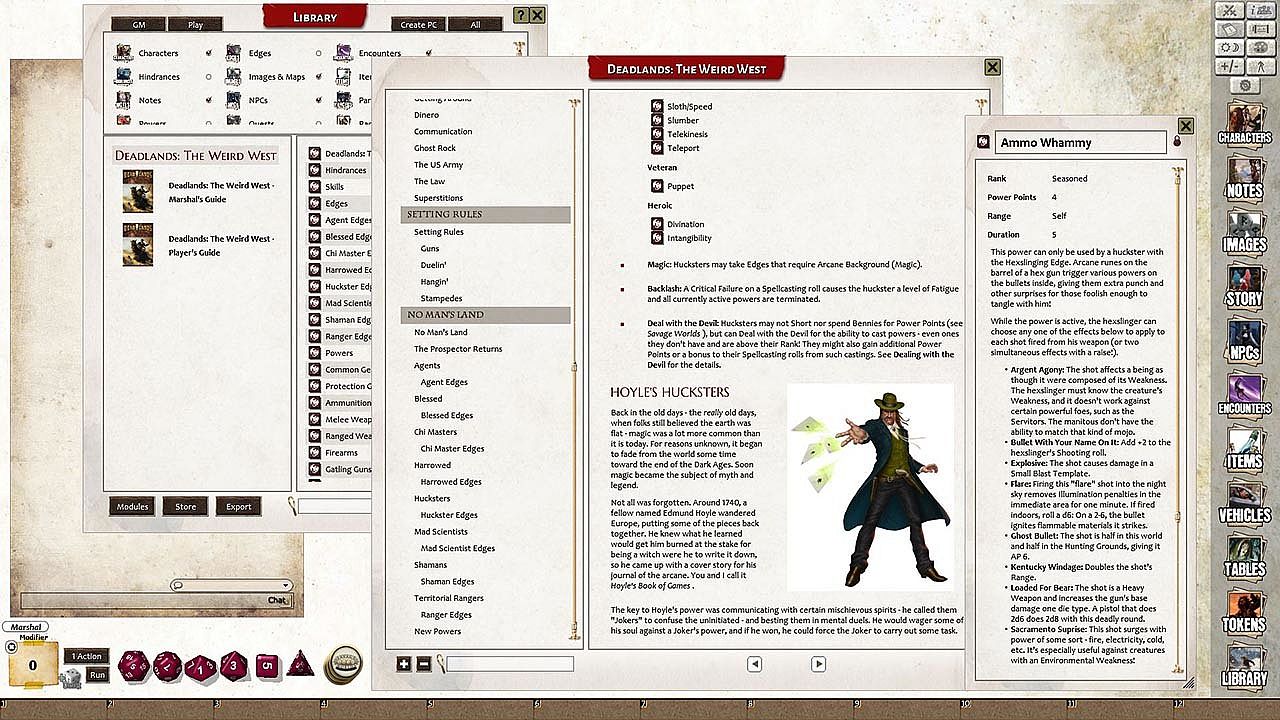
Task: Open the Story sidebar button
Action: (x=1244, y=285)
